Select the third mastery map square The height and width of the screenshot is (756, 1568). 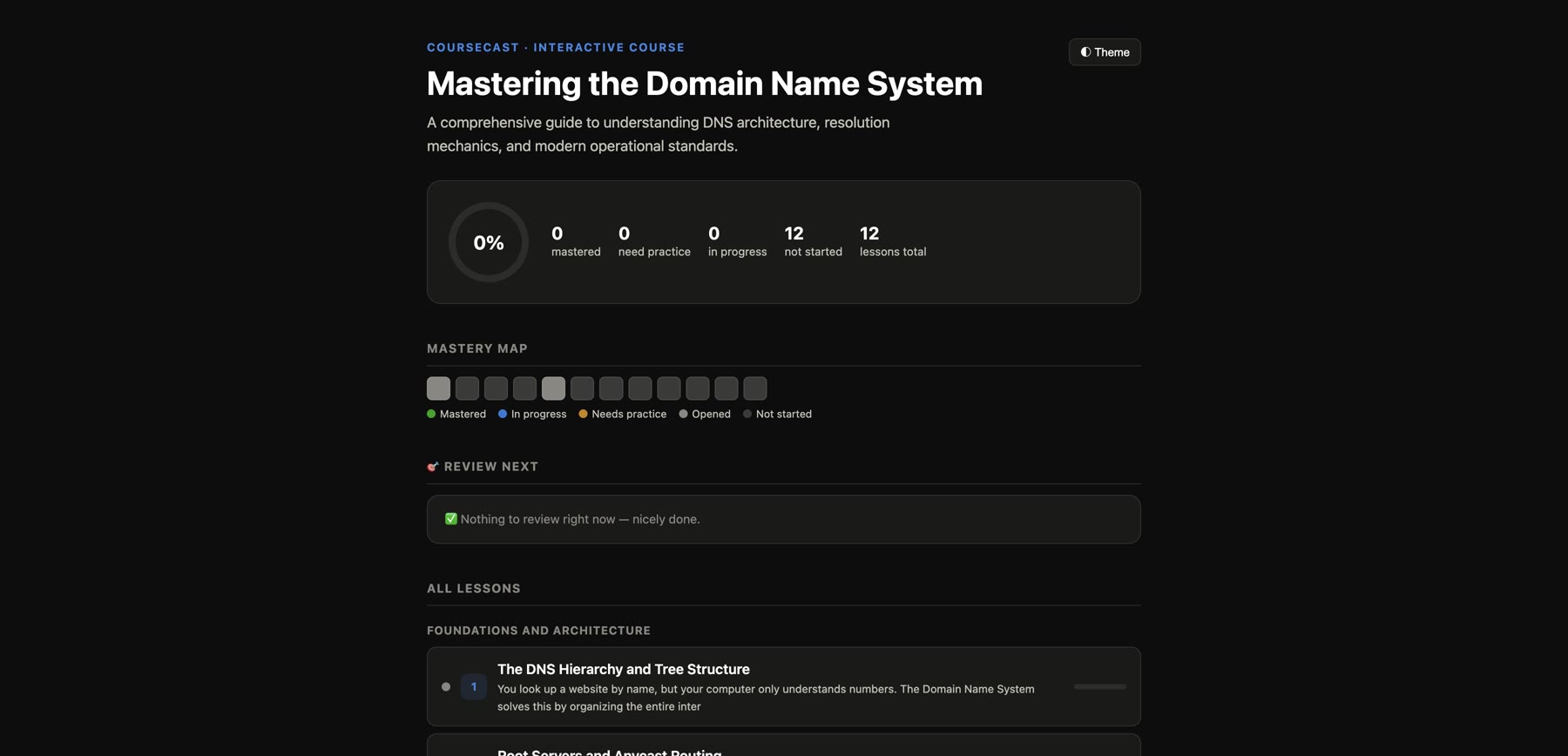click(x=496, y=388)
